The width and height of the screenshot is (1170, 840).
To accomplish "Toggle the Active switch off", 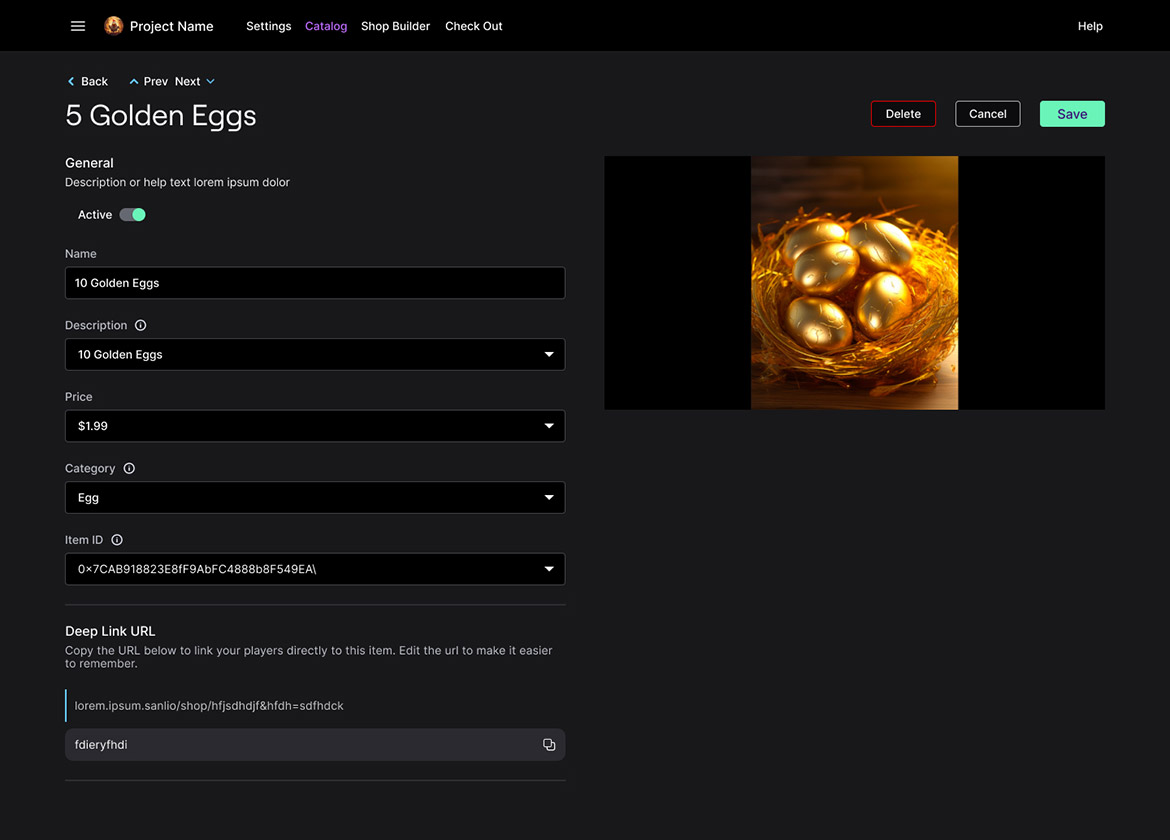I will pyautogui.click(x=133, y=215).
